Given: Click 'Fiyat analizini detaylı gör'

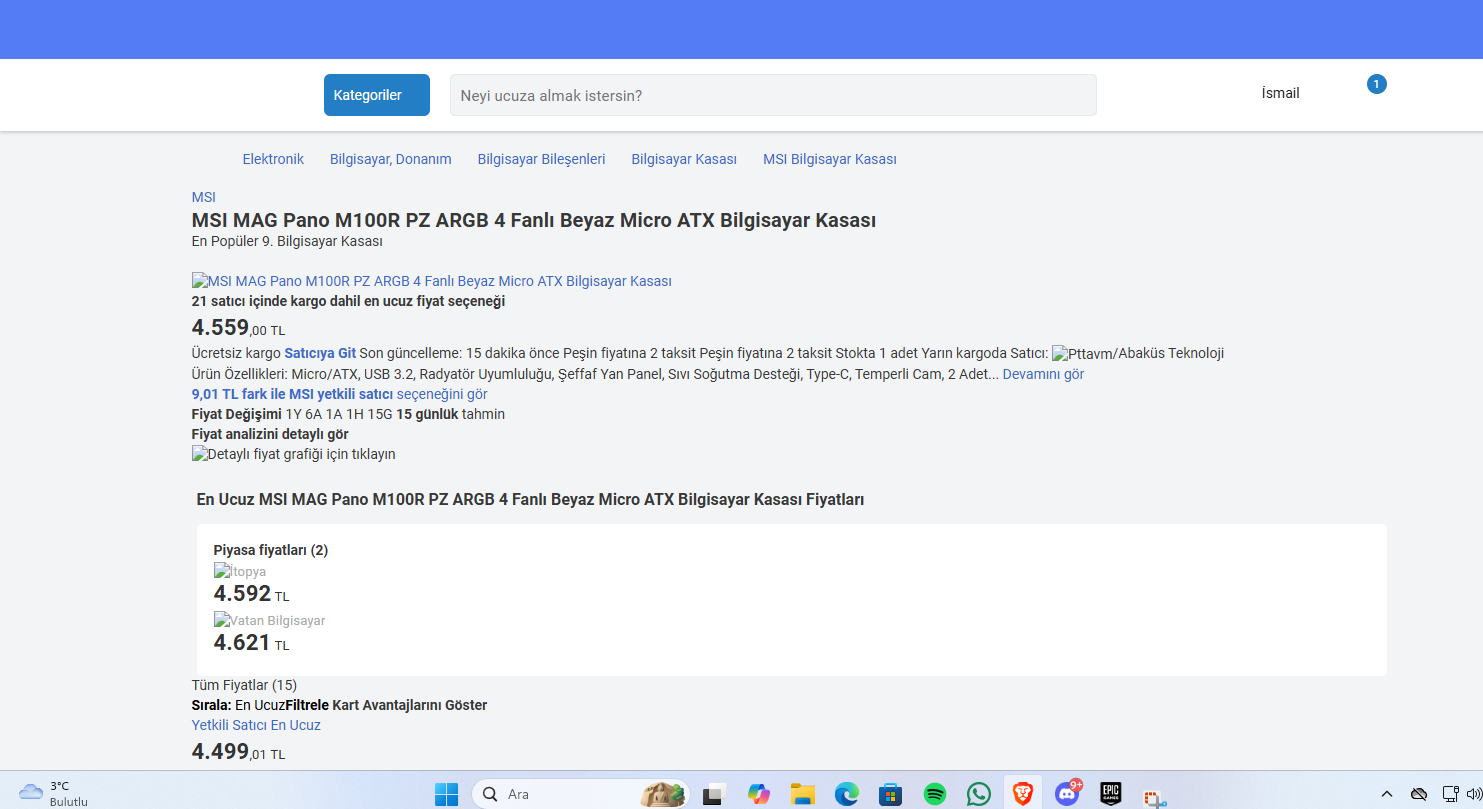Looking at the screenshot, I should (x=270, y=434).
